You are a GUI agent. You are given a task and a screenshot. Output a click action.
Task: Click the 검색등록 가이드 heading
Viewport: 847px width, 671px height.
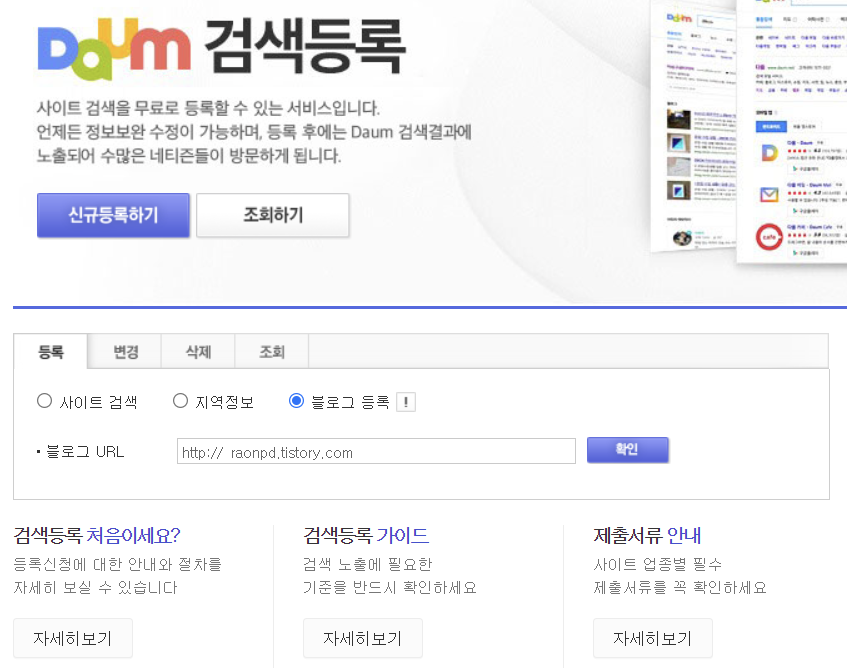[x=366, y=535]
